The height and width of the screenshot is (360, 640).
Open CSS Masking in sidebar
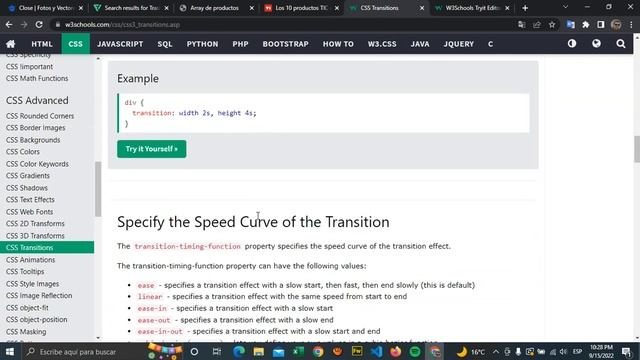pyautogui.click(x=26, y=332)
